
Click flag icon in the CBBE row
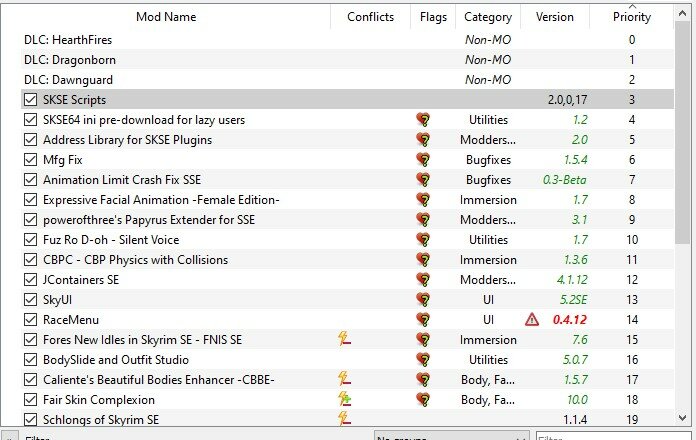(424, 380)
